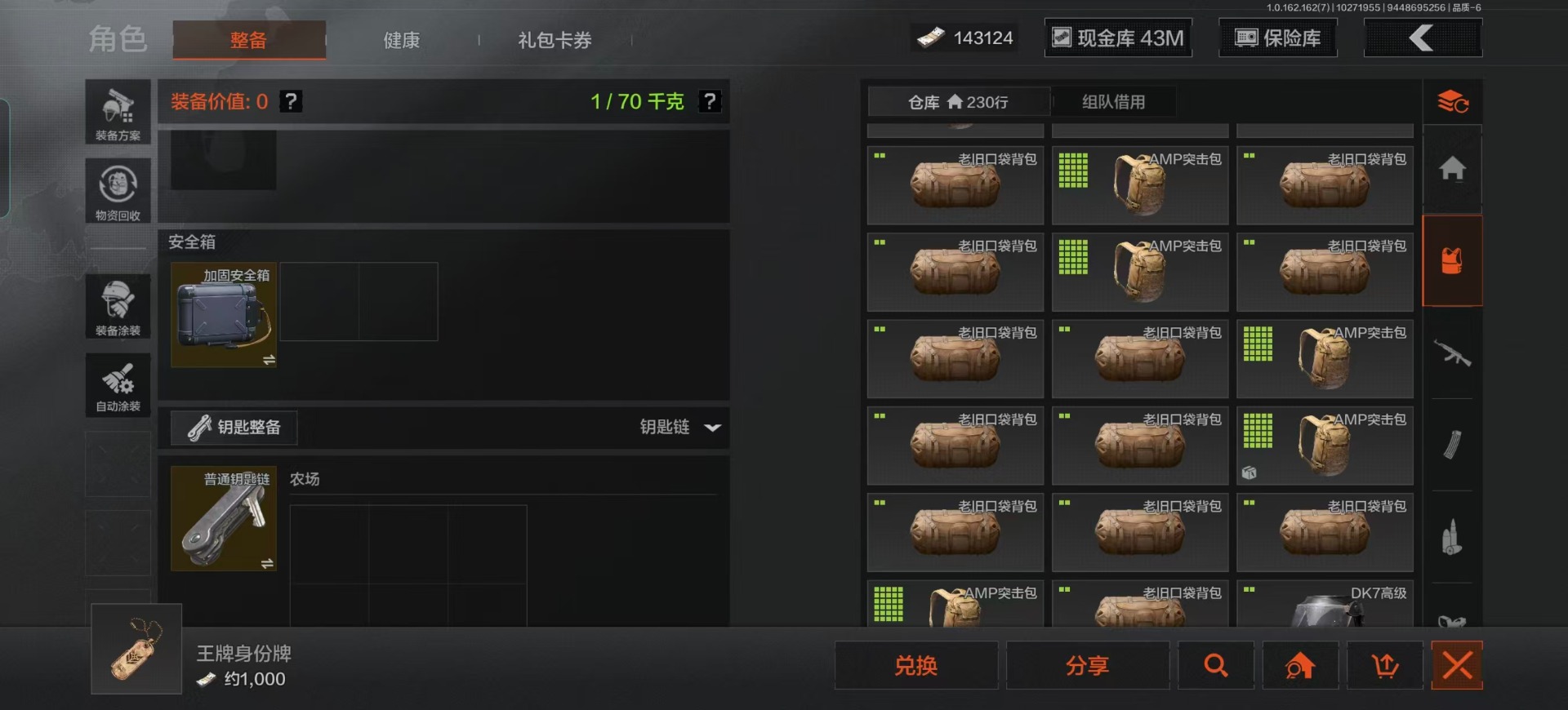Swap the 普通钥匙链 using its arrows icon
Image resolution: width=1568 pixels, height=710 pixels.
click(267, 564)
